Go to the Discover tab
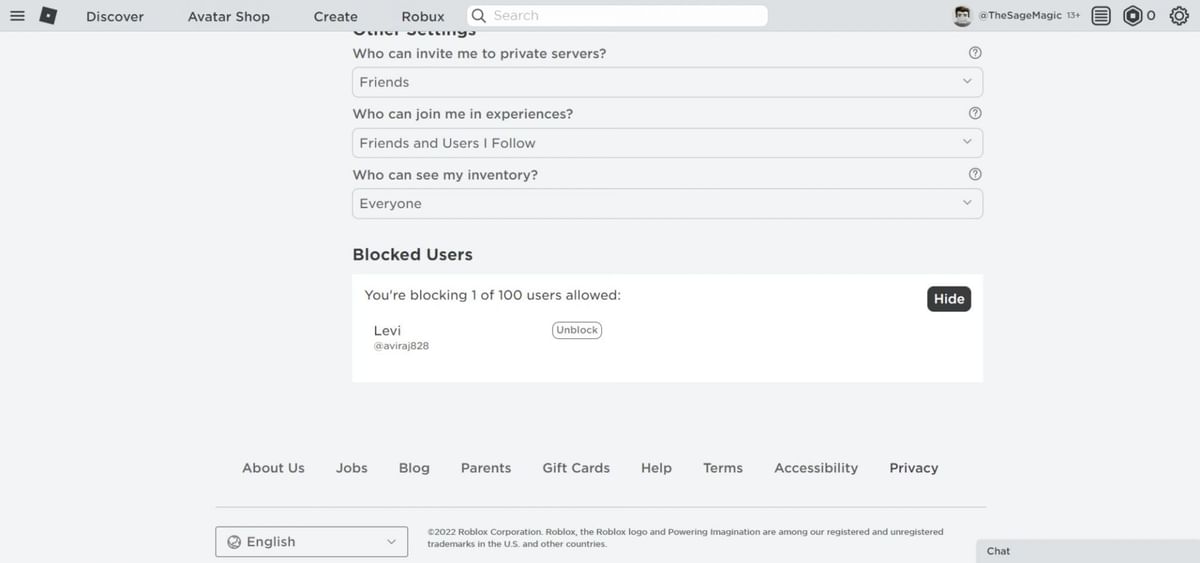Screen dimensions: 1200x563 click(115, 17)
